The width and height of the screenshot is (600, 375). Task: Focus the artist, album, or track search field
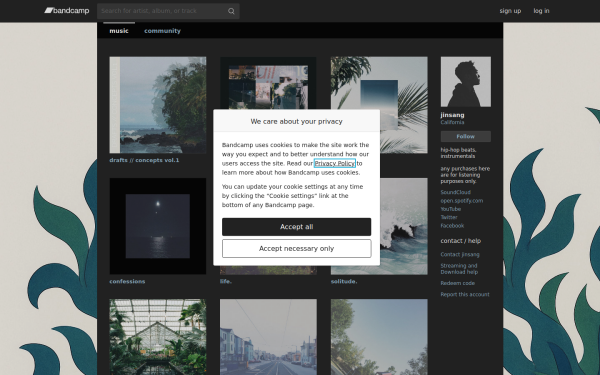pyautogui.click(x=168, y=11)
